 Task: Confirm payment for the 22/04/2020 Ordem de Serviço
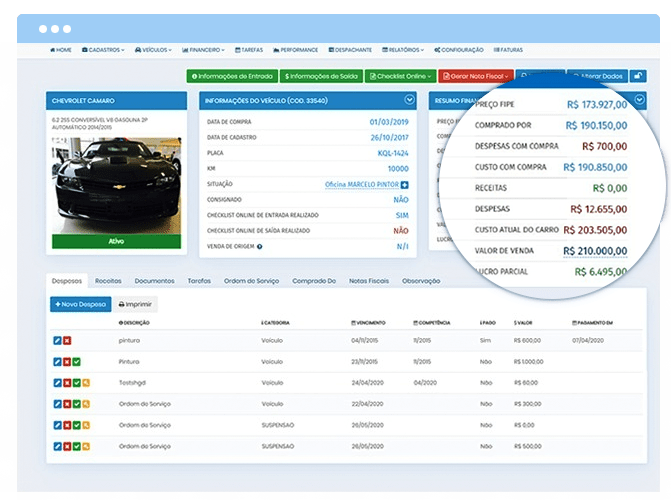77,404
